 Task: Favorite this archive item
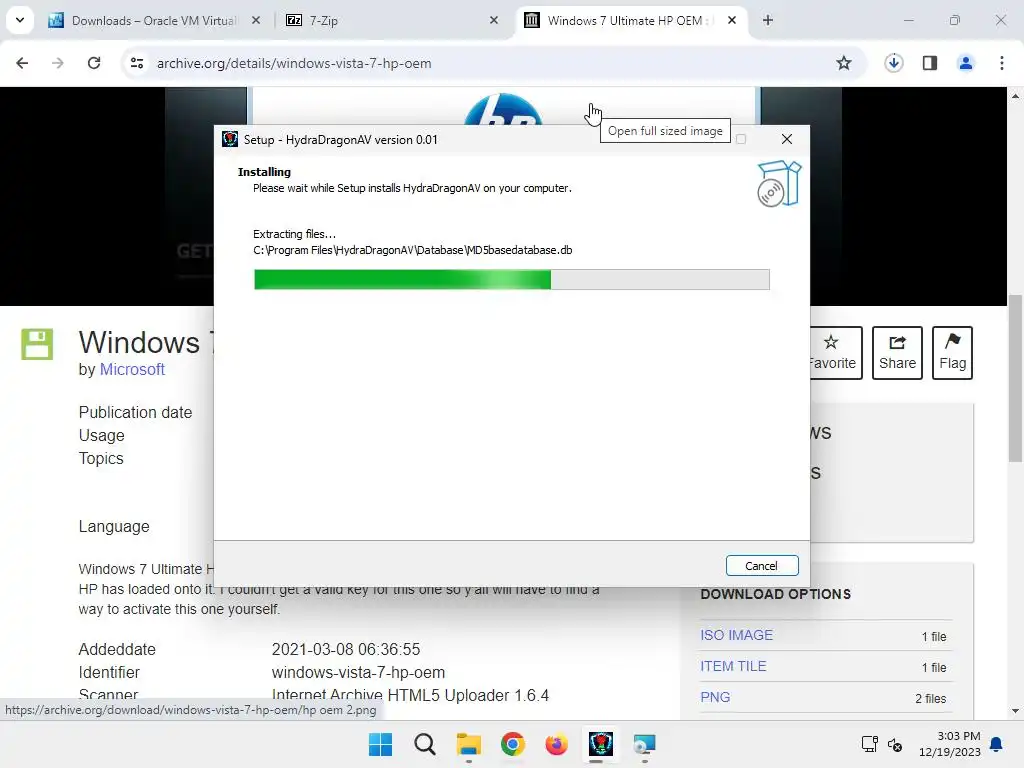click(836, 353)
